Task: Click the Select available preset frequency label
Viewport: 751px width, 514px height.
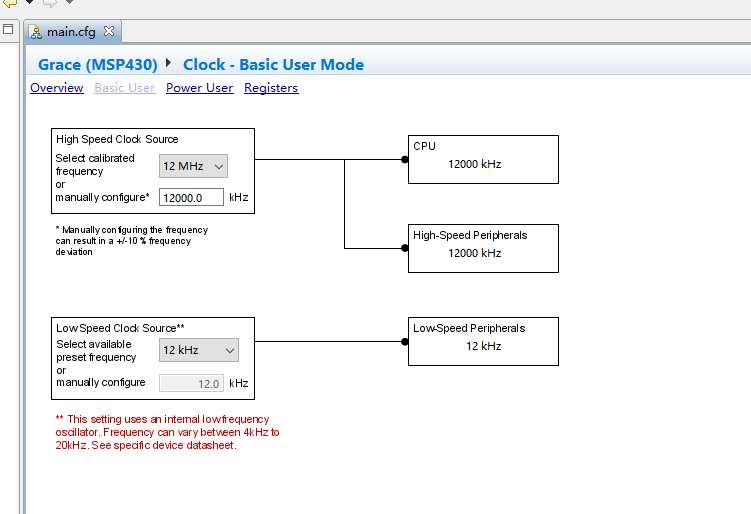Action: coord(96,351)
